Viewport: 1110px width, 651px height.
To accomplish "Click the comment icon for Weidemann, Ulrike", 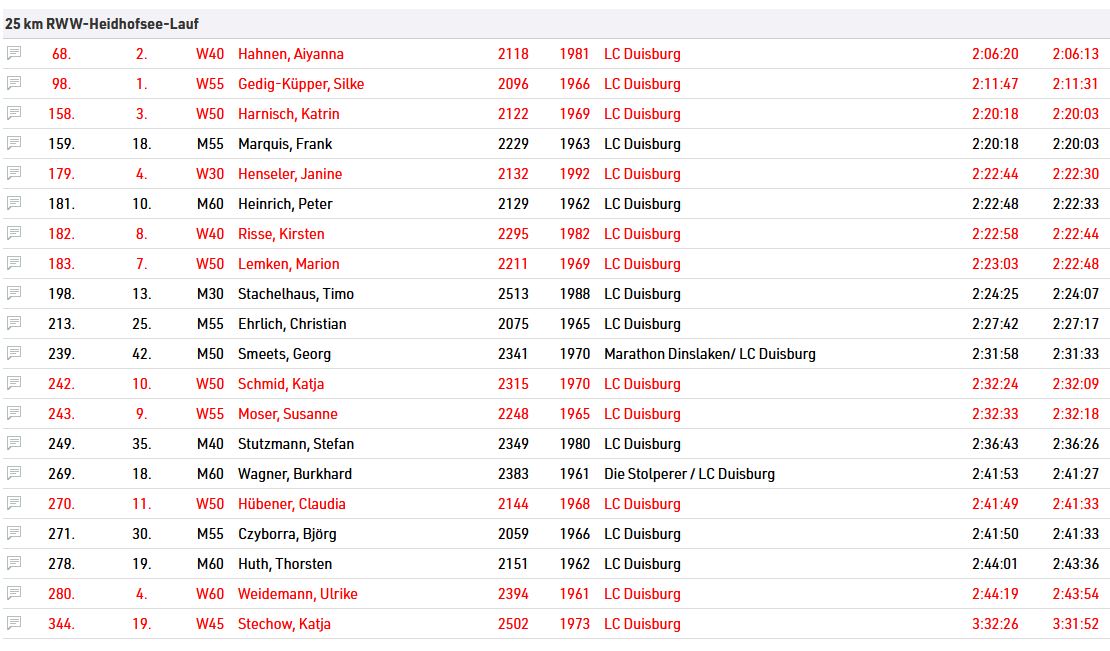I will click(x=14, y=593).
